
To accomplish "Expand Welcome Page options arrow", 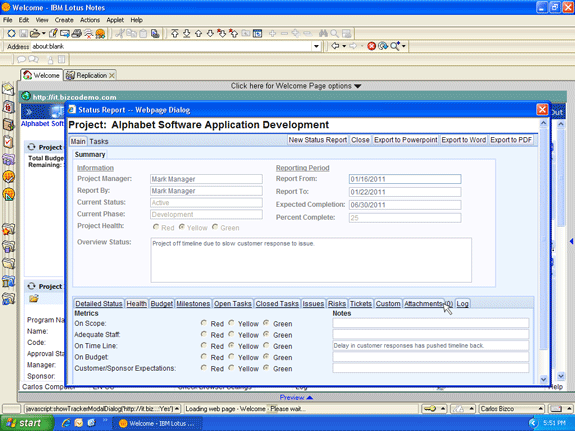I will click(358, 86).
